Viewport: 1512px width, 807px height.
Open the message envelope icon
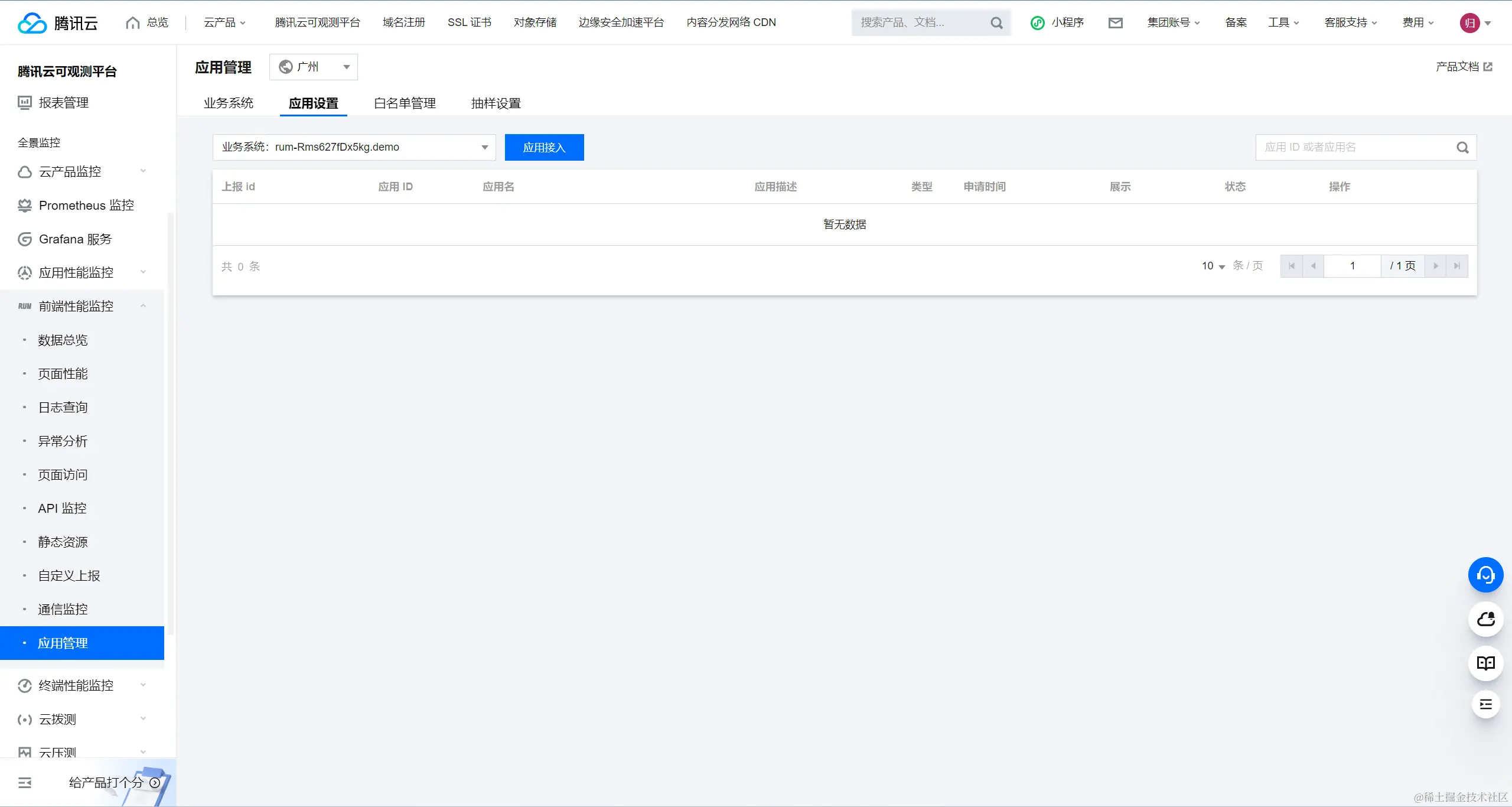tap(1115, 22)
